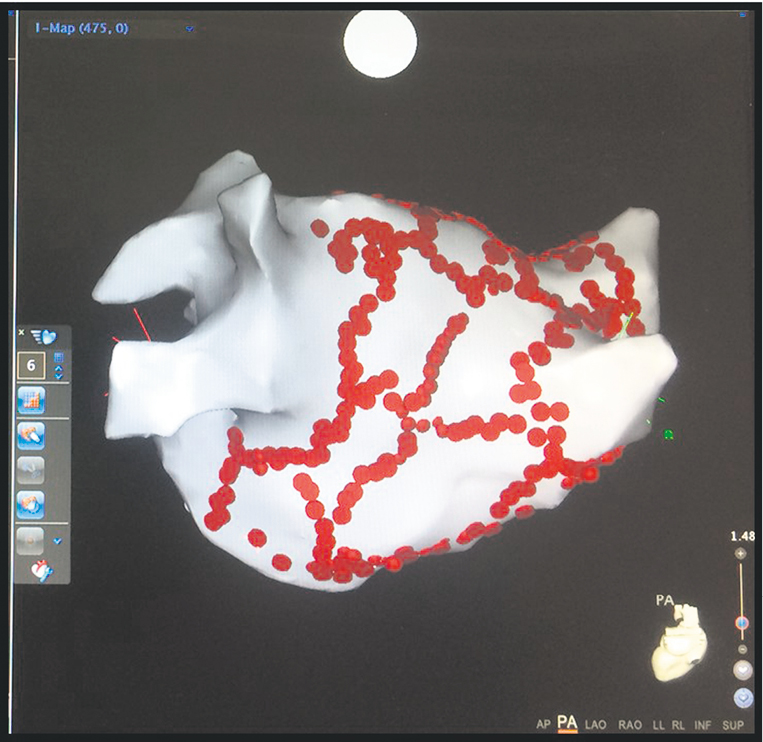The width and height of the screenshot is (763, 742).
Task: Expand the chevron beside the gray dot button
Action: [x=57, y=541]
